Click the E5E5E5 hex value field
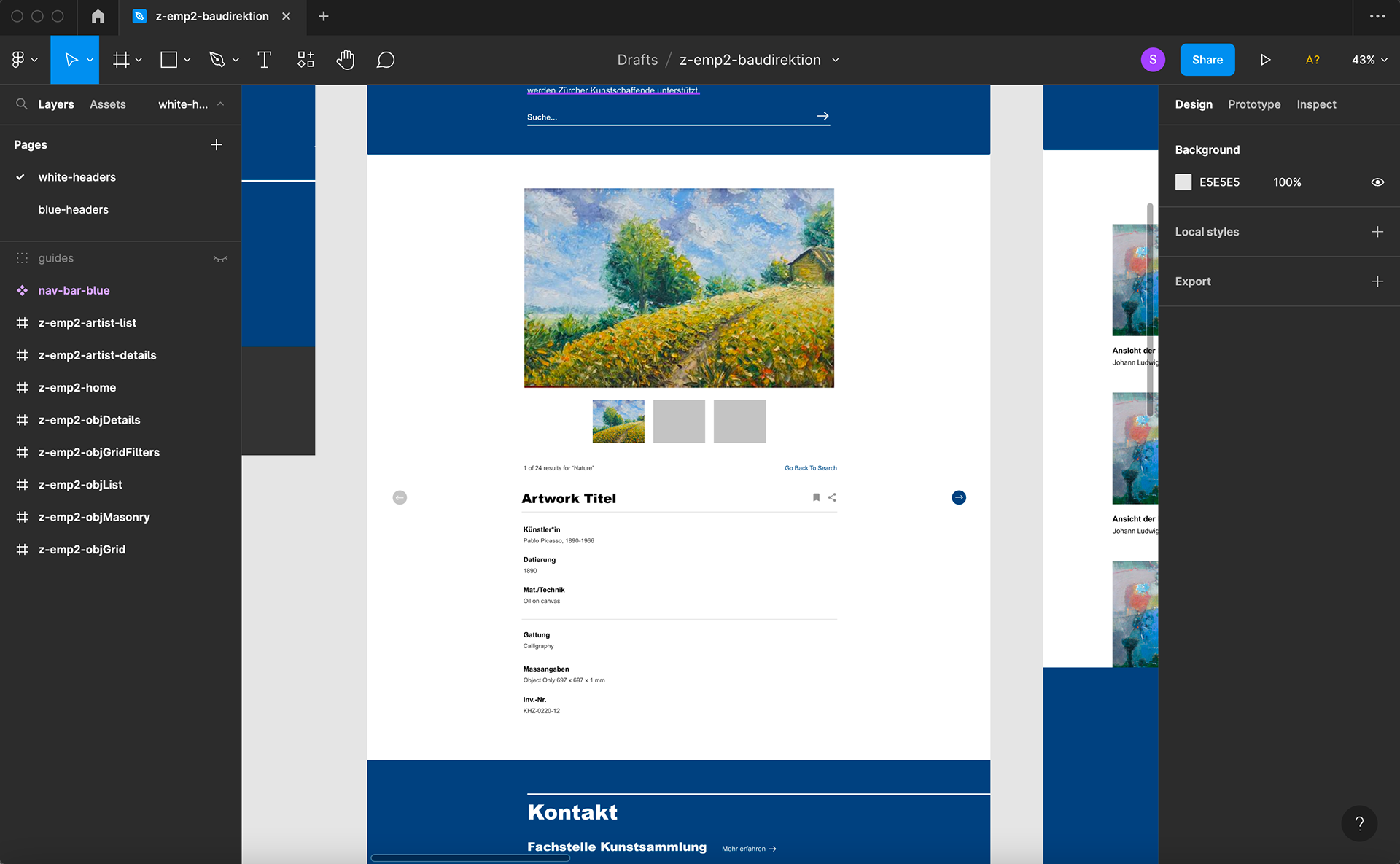The width and height of the screenshot is (1400, 864). [1219, 182]
